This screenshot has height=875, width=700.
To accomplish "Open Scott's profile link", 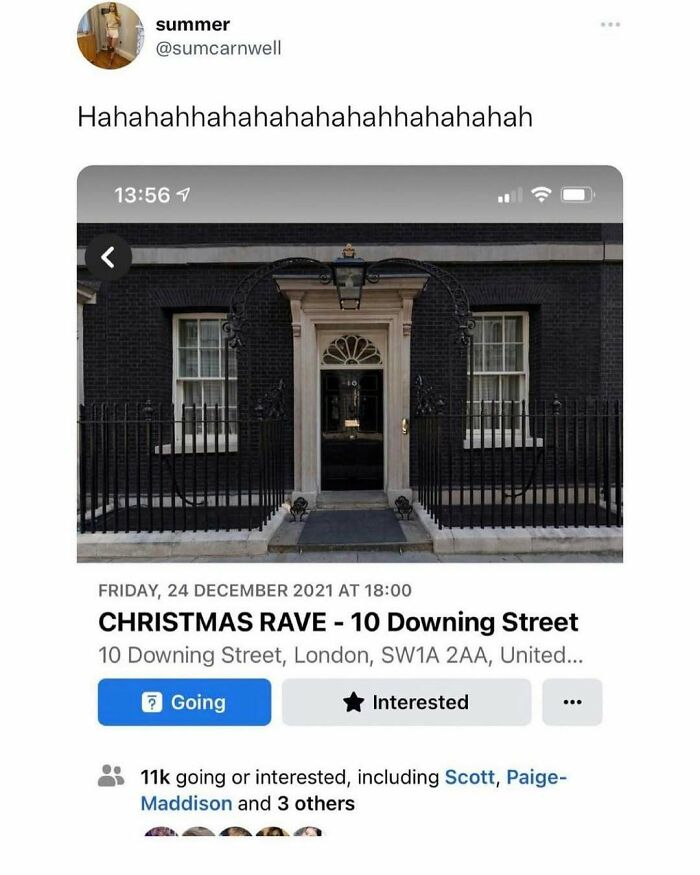I will 469,777.
